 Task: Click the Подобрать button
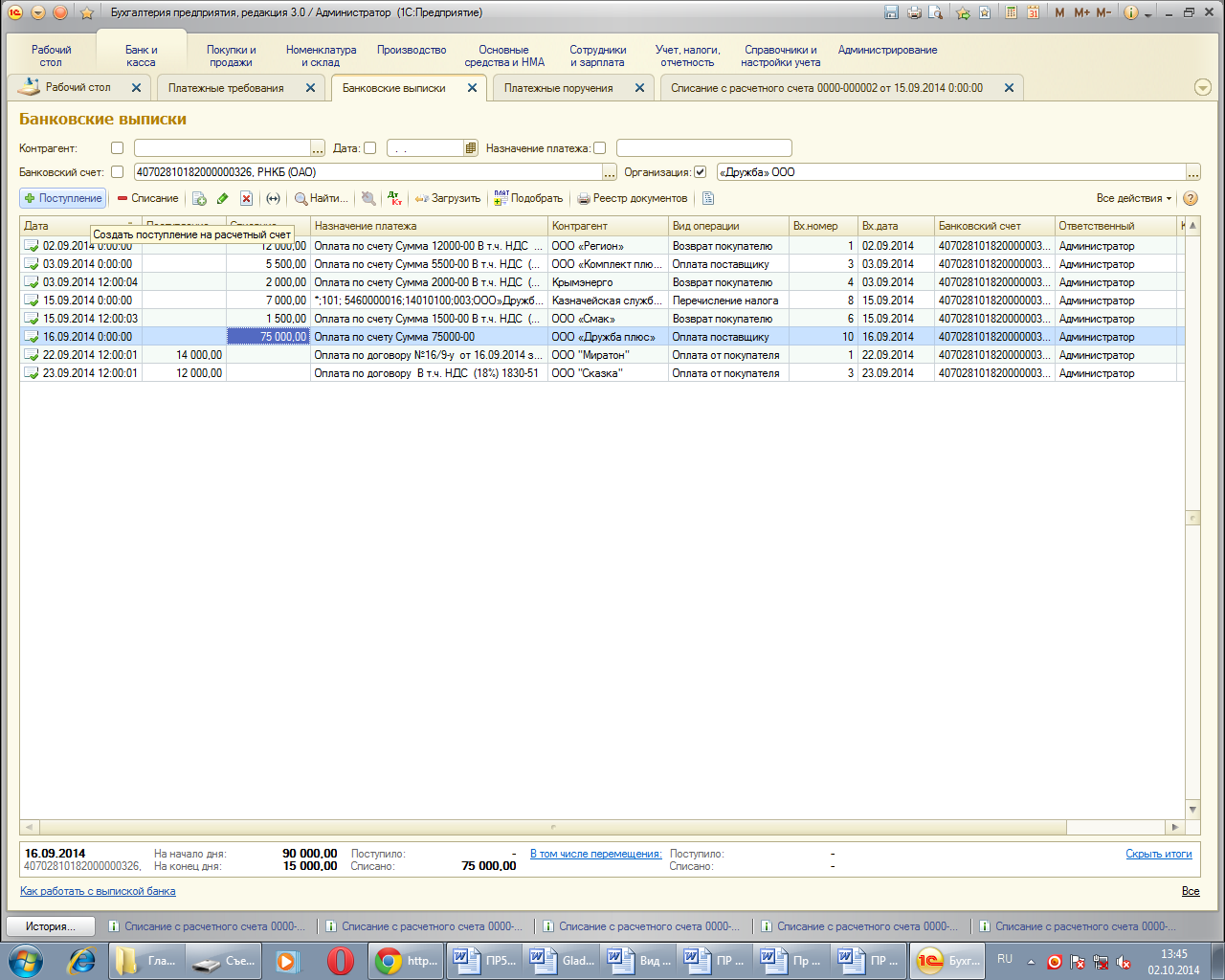point(528,198)
